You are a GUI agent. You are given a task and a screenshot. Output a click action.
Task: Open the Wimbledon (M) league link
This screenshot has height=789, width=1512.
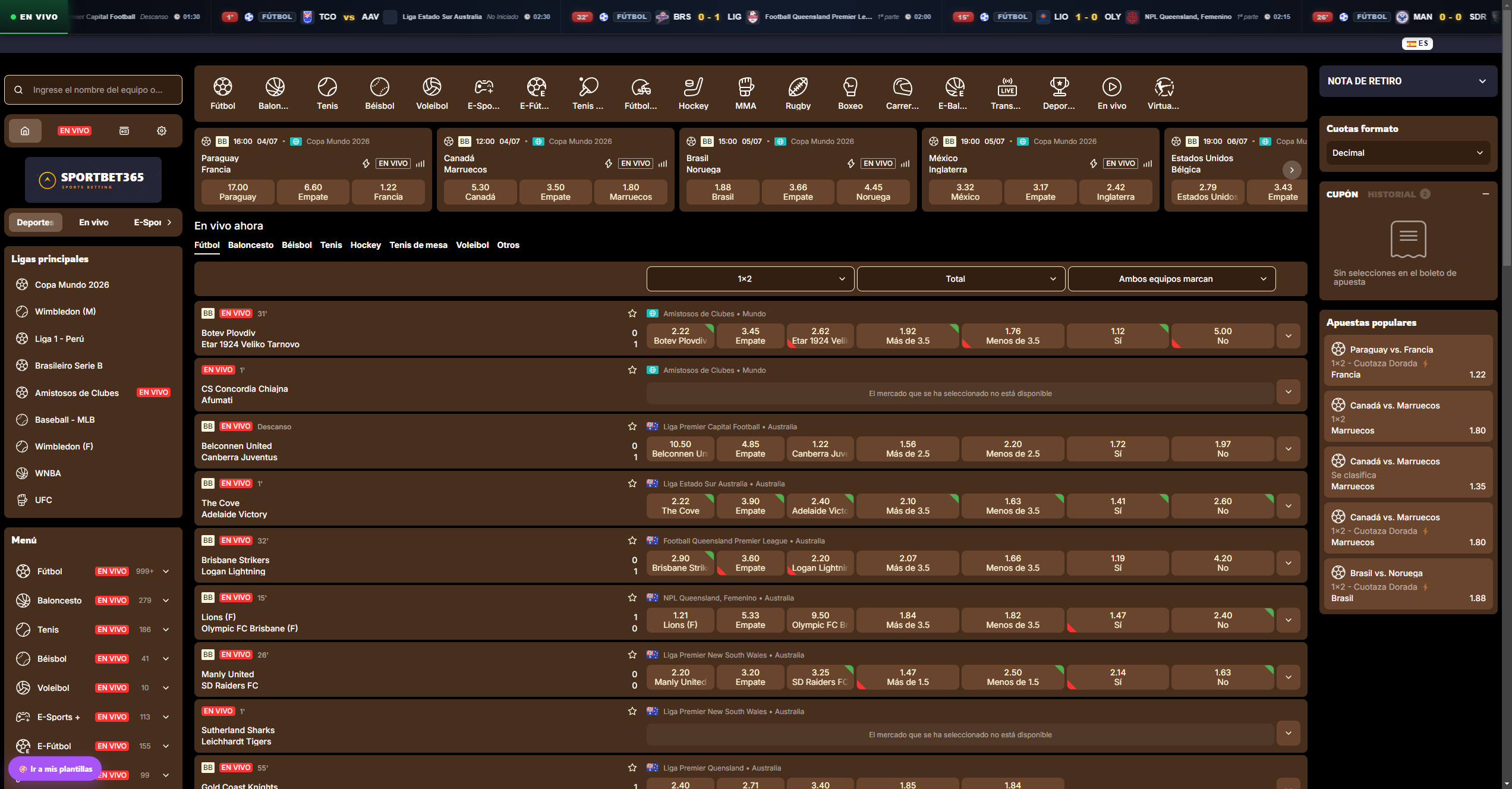point(65,312)
